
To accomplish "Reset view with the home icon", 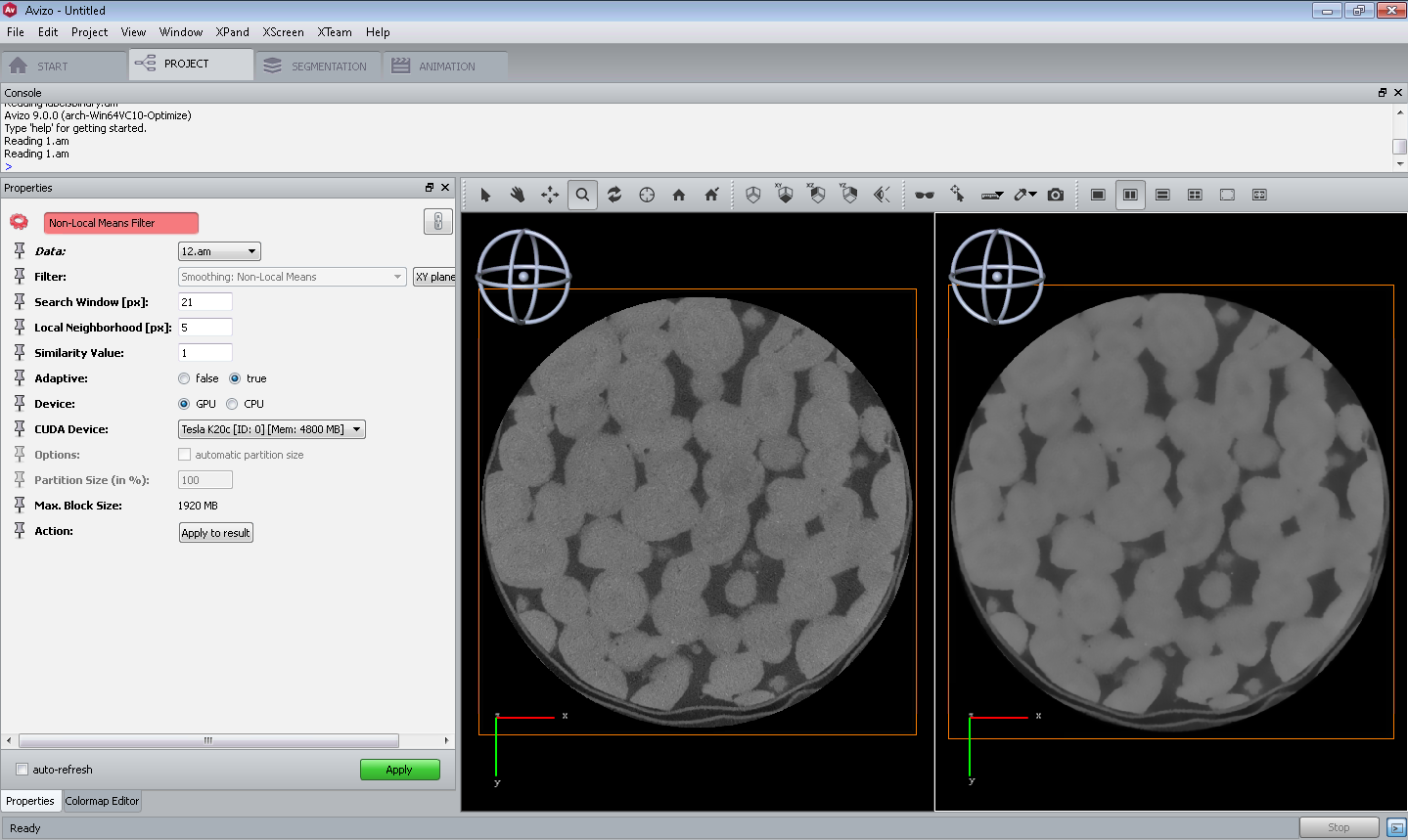I will click(679, 195).
